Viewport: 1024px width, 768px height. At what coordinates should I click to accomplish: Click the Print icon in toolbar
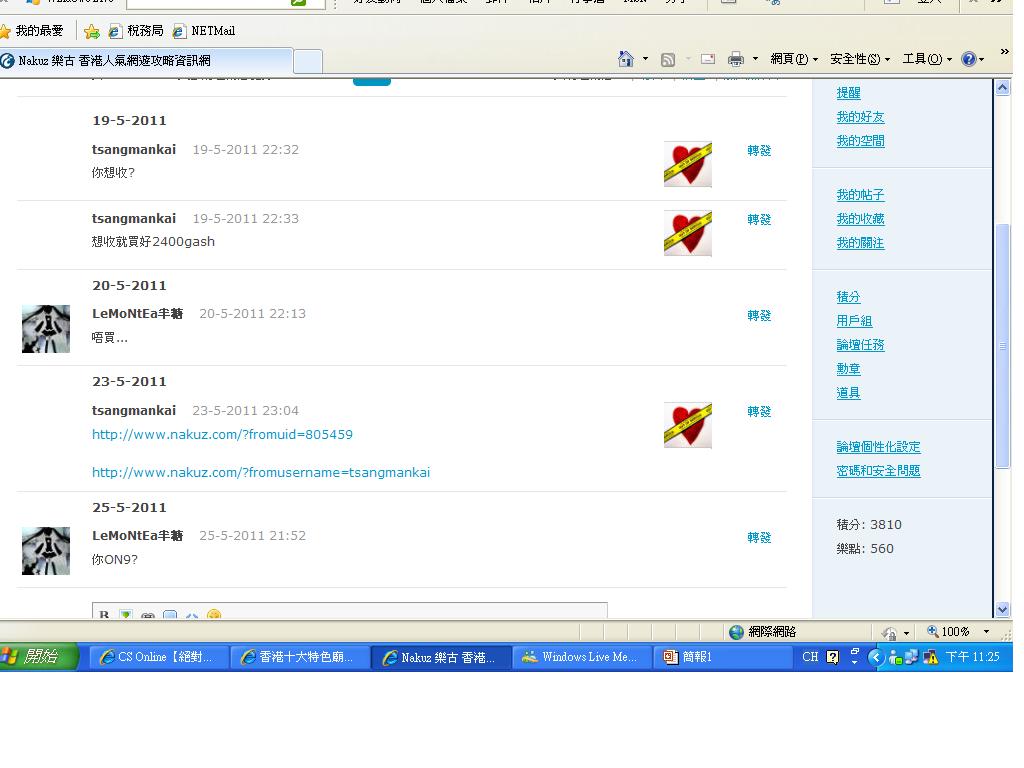[736, 59]
